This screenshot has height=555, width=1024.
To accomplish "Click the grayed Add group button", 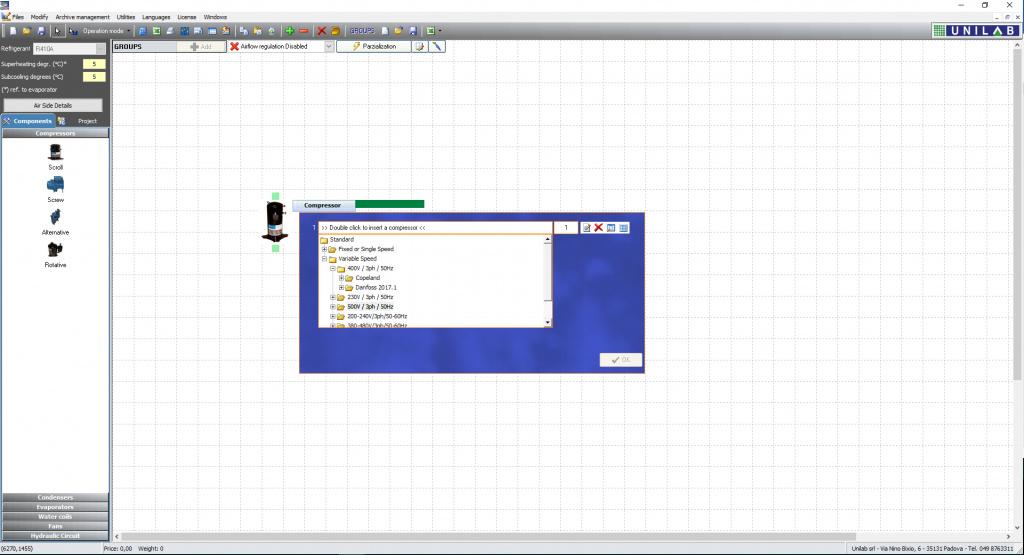I will [x=201, y=46].
